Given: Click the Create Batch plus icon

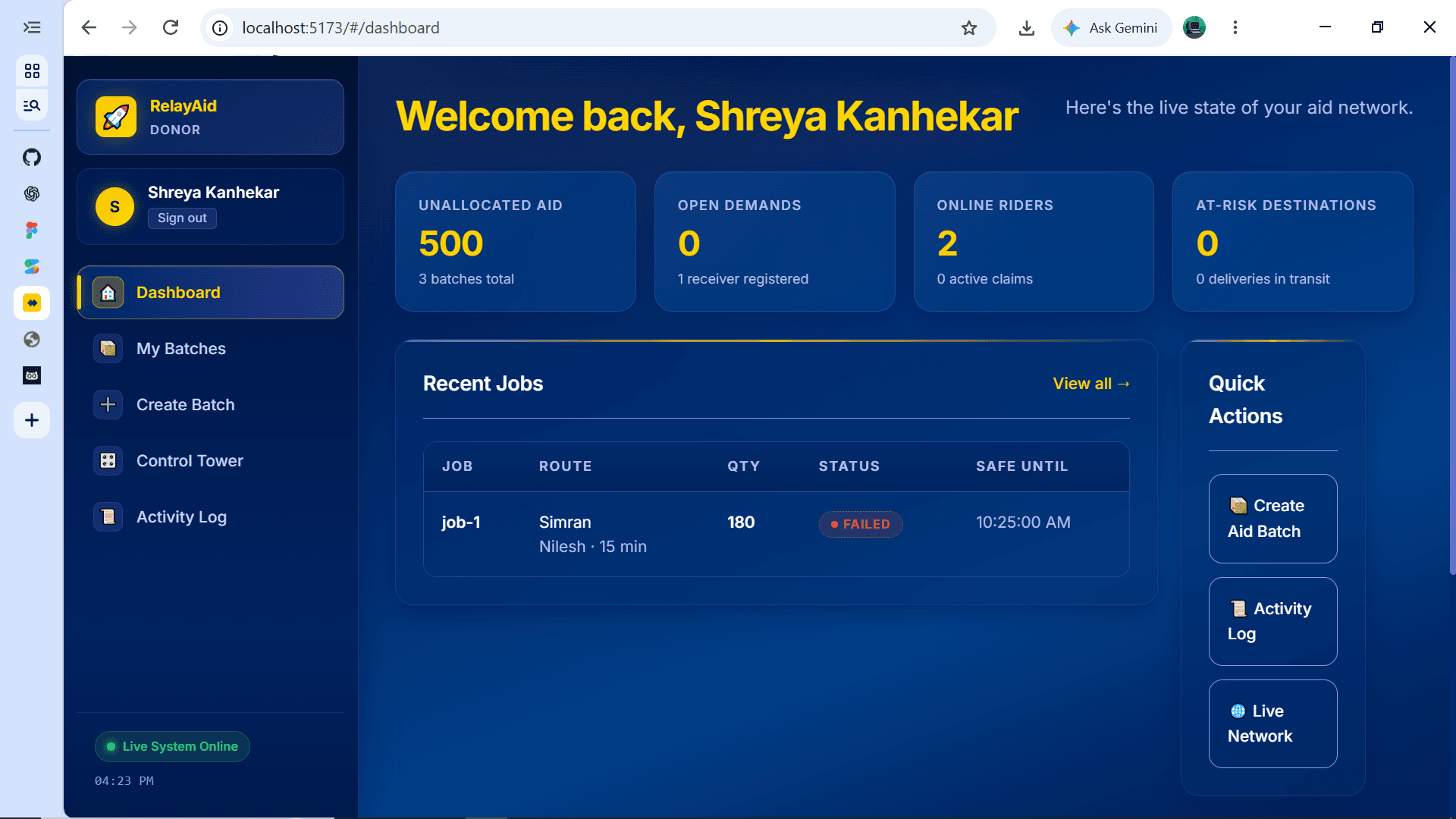Looking at the screenshot, I should [x=108, y=405].
